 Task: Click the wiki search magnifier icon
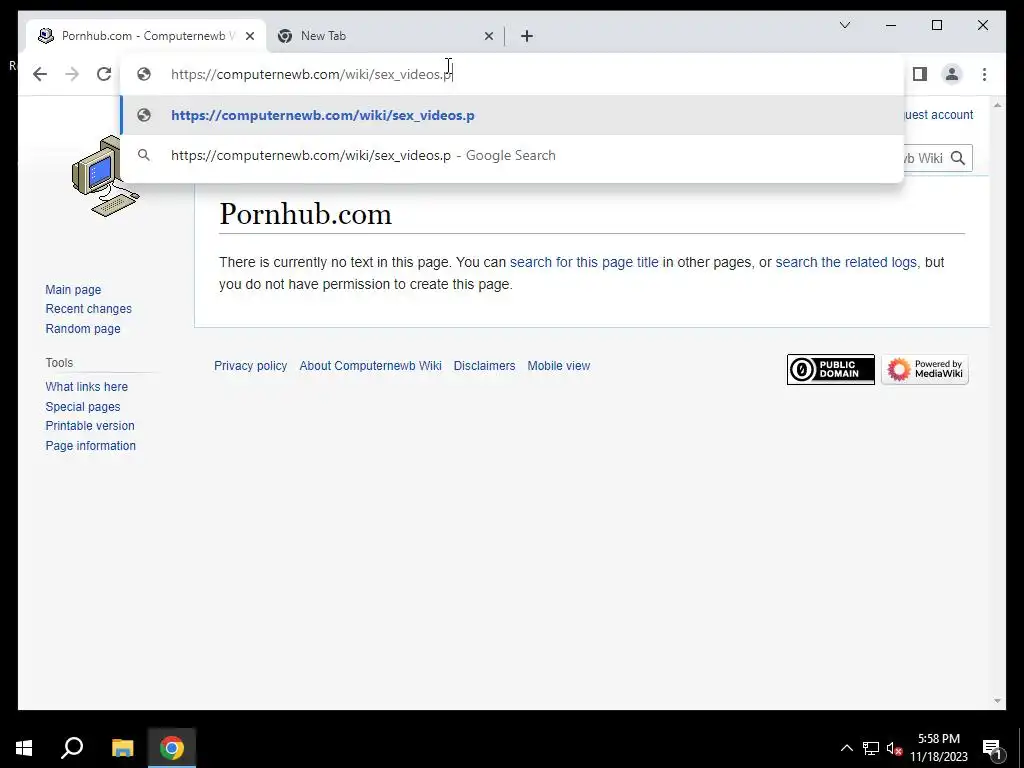958,158
